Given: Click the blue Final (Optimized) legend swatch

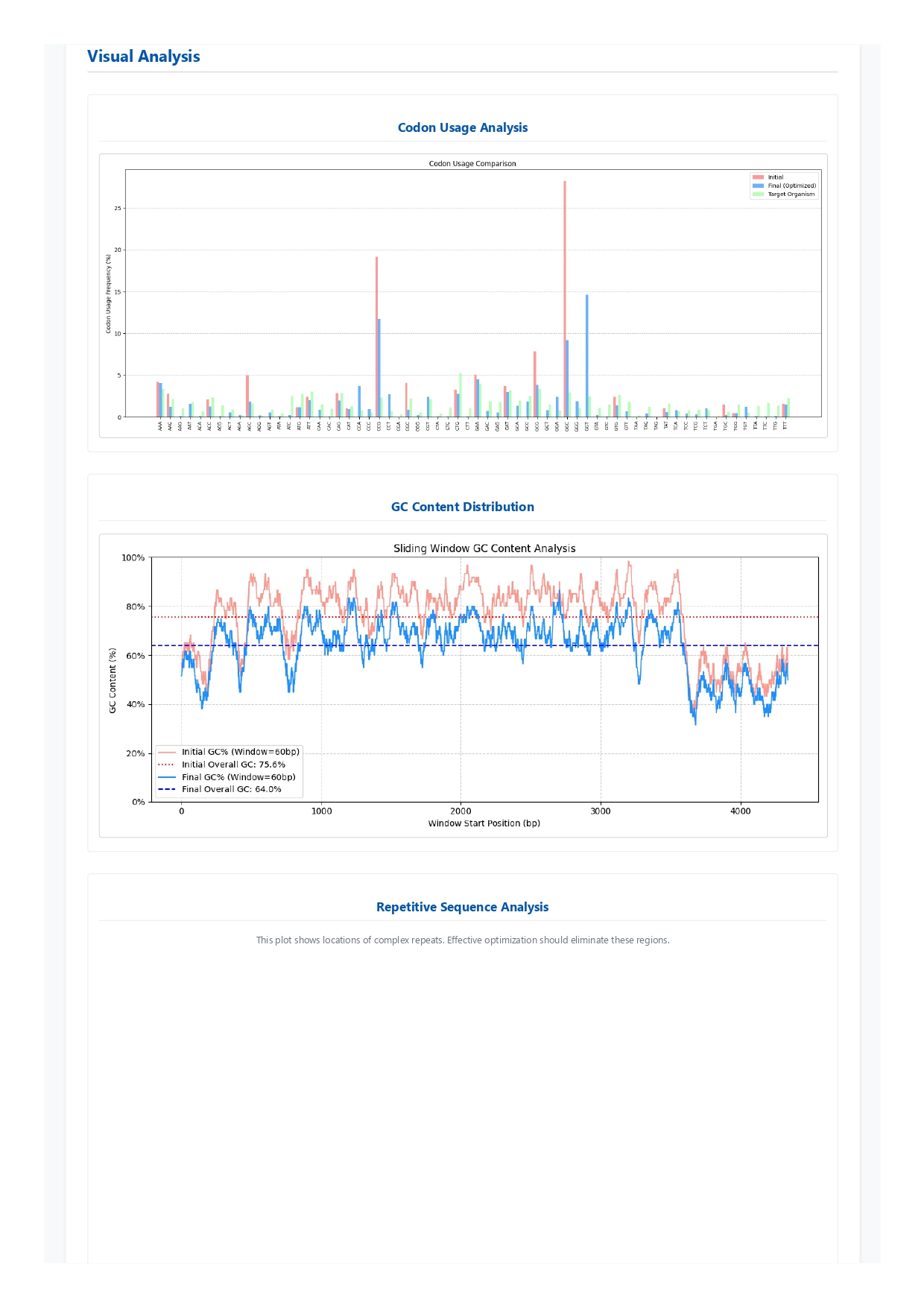Looking at the screenshot, I should point(758,186).
